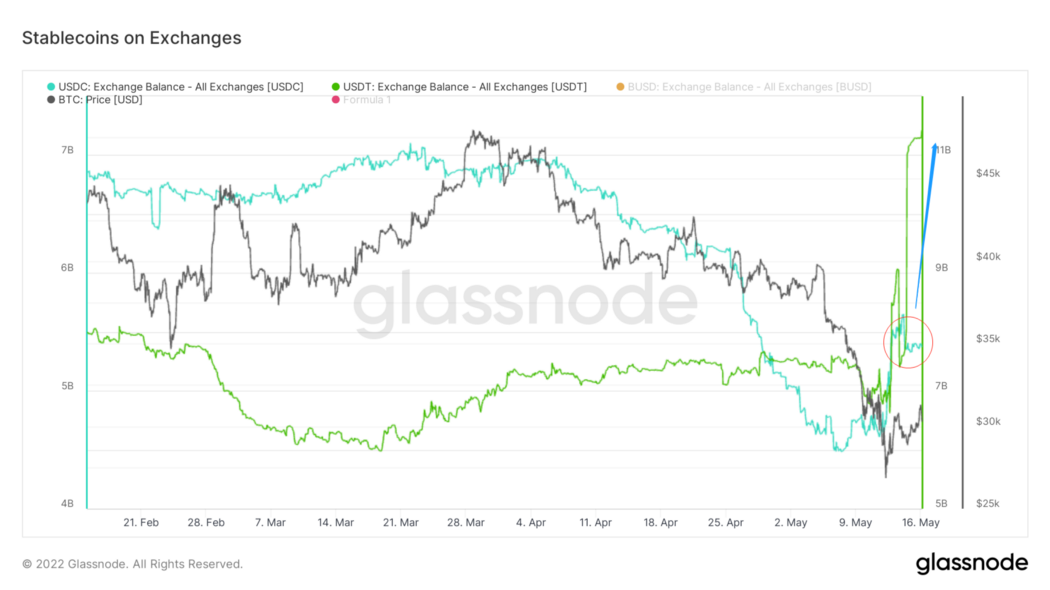Click the 2022 Glassnode copyright text
This screenshot has width=1050, height=590.
132,564
